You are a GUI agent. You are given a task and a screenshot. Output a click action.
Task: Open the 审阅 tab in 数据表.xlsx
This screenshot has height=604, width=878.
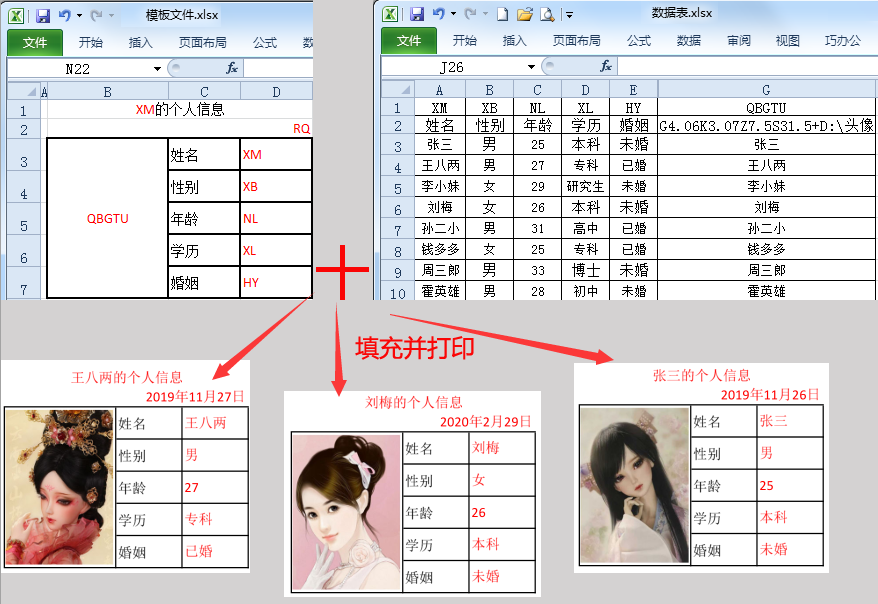click(739, 40)
